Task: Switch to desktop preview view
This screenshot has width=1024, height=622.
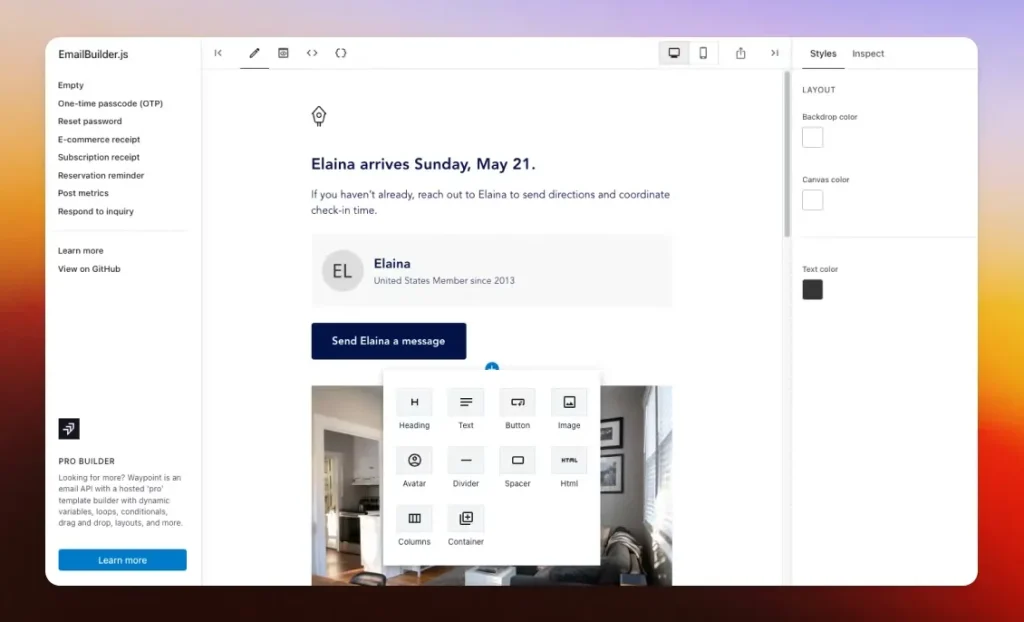Action: [674, 53]
